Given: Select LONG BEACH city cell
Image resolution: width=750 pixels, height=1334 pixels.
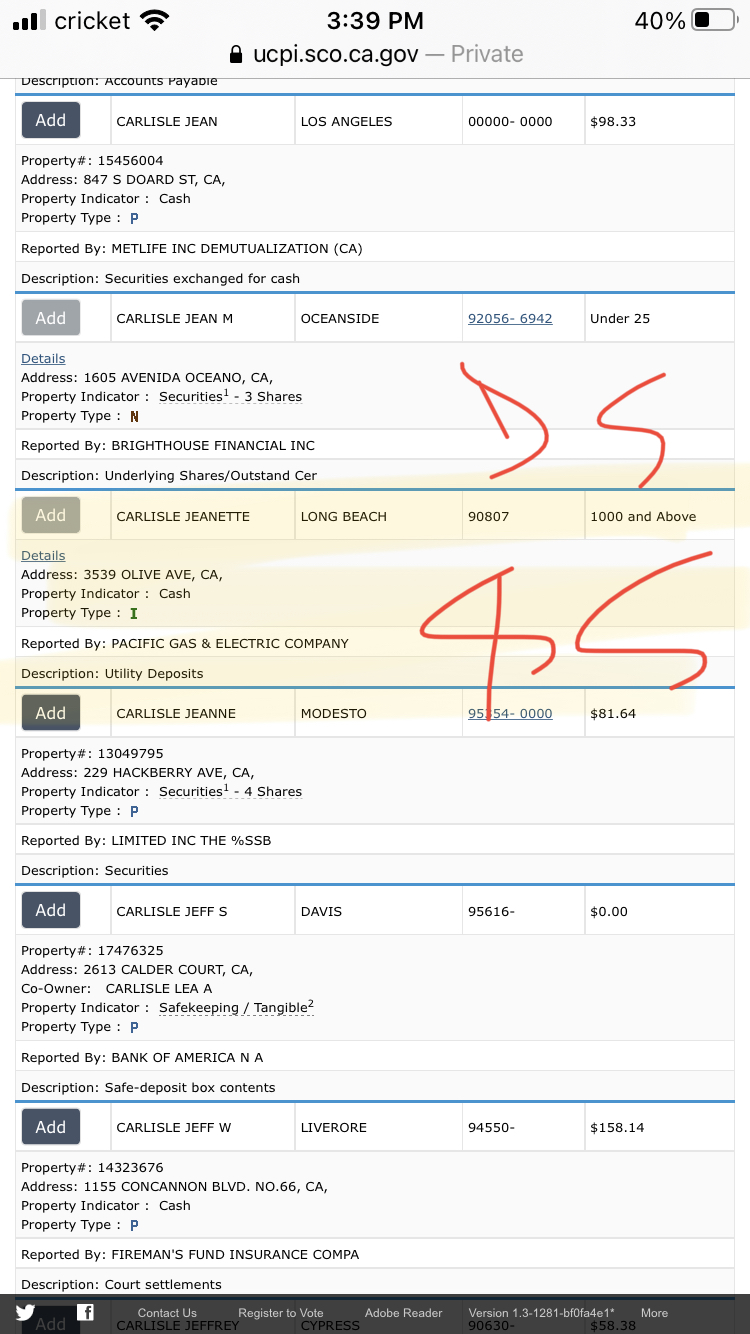Looking at the screenshot, I should tap(378, 516).
